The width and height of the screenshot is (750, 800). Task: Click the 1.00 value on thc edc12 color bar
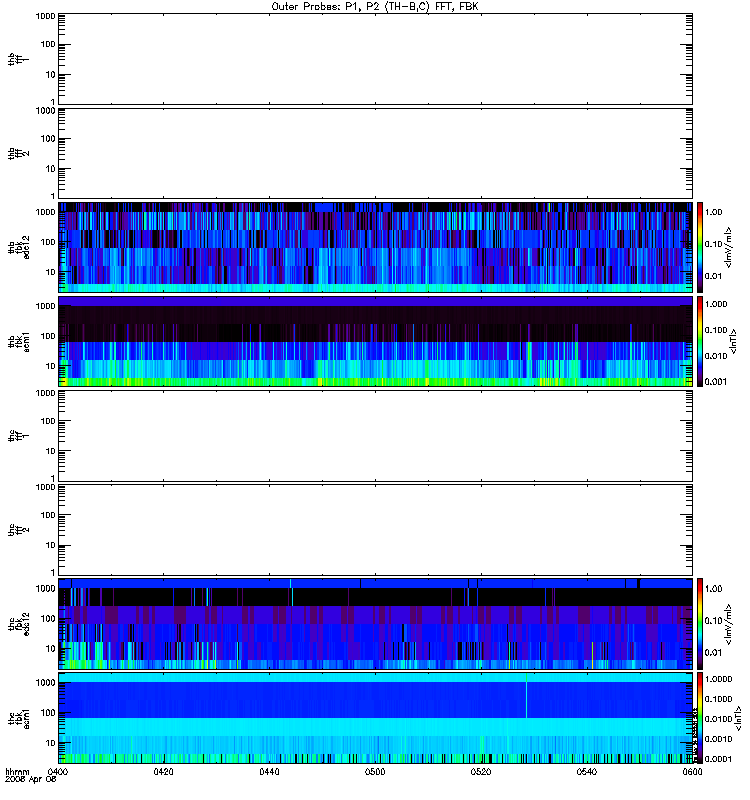(x=713, y=589)
